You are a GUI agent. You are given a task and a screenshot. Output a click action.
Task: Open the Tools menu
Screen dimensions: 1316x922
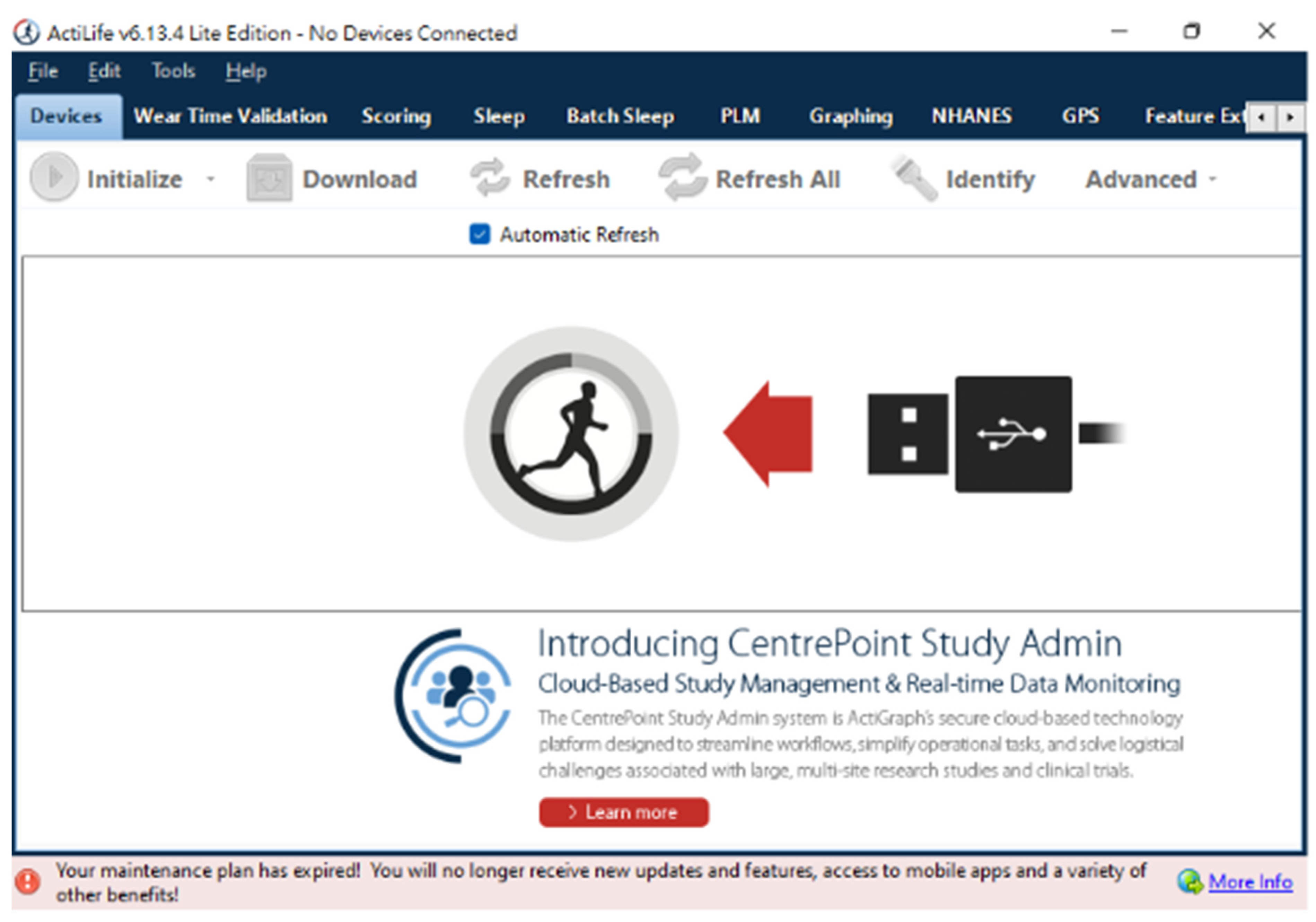coord(173,71)
